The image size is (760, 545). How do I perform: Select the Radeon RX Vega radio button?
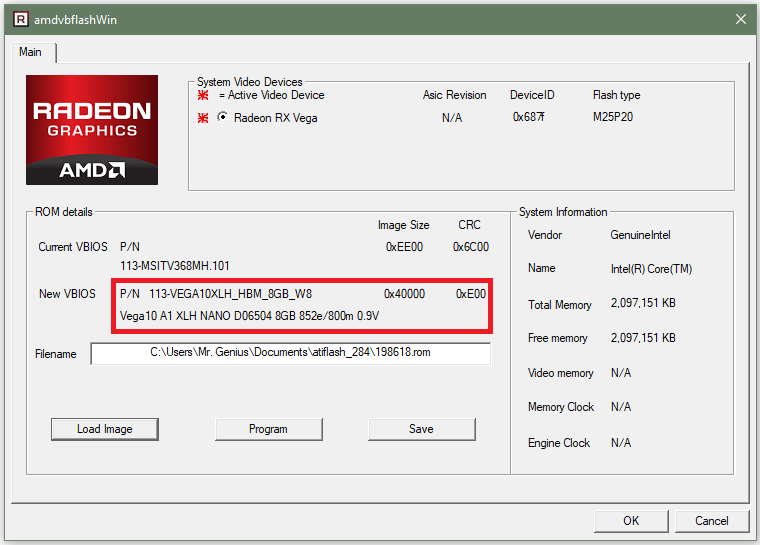(222, 117)
